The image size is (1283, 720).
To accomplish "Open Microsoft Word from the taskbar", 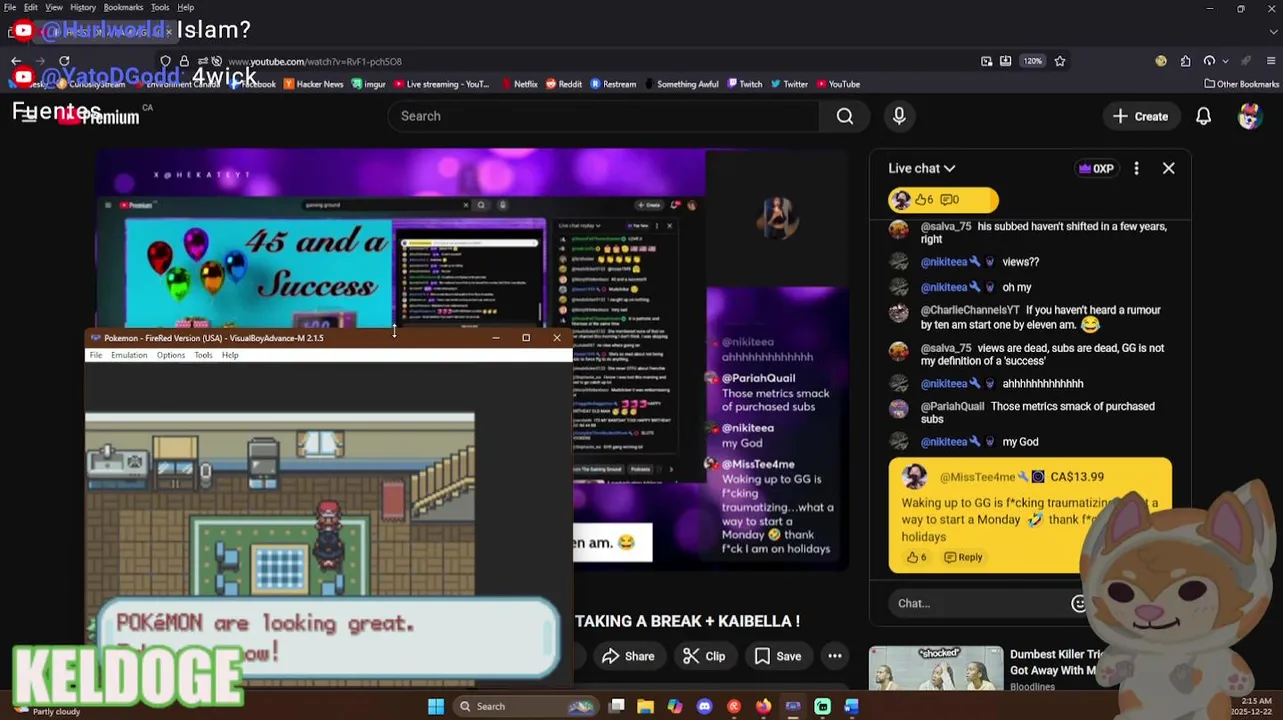I will click(x=851, y=706).
